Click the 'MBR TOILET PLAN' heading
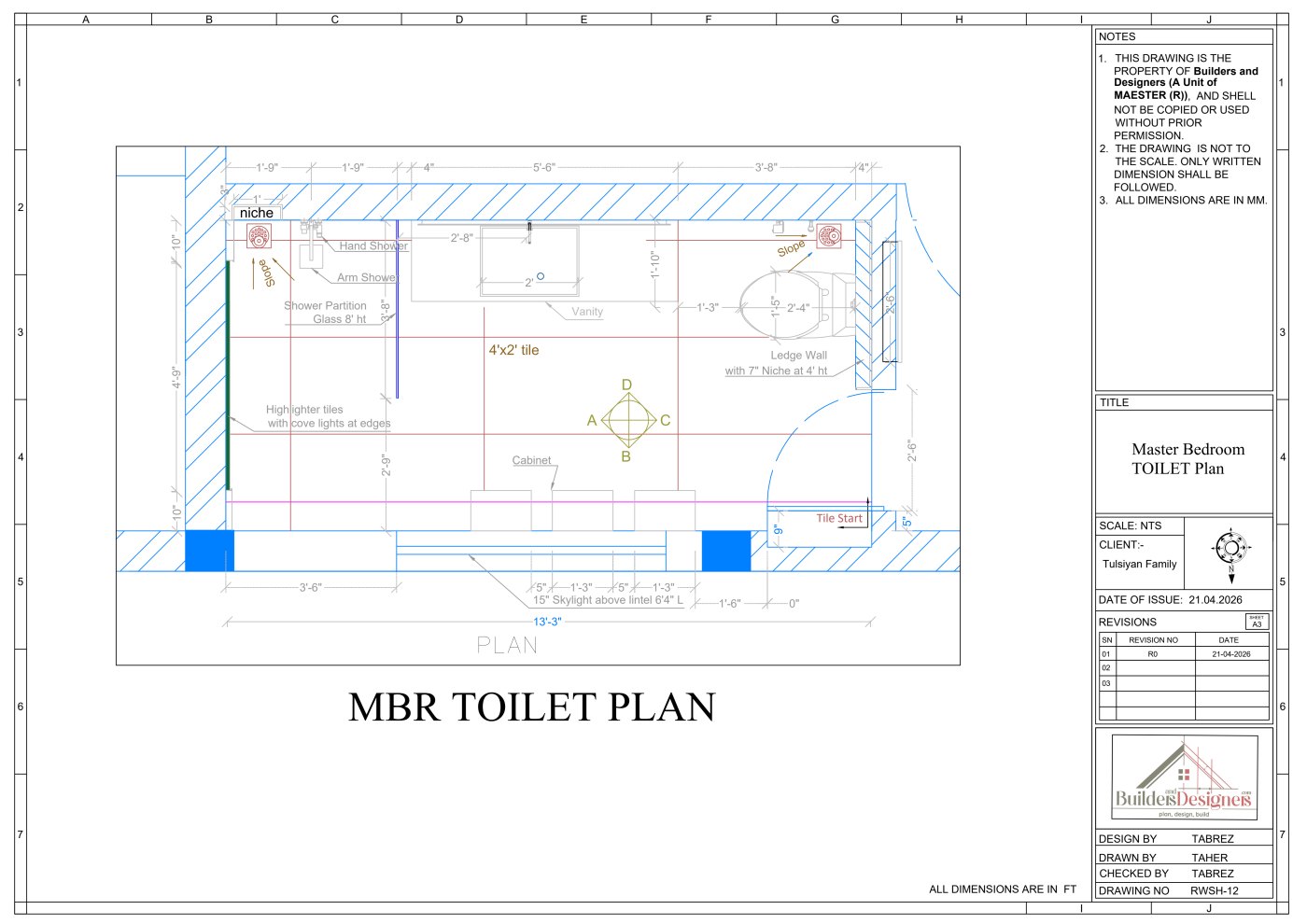1307x924 pixels. (532, 707)
